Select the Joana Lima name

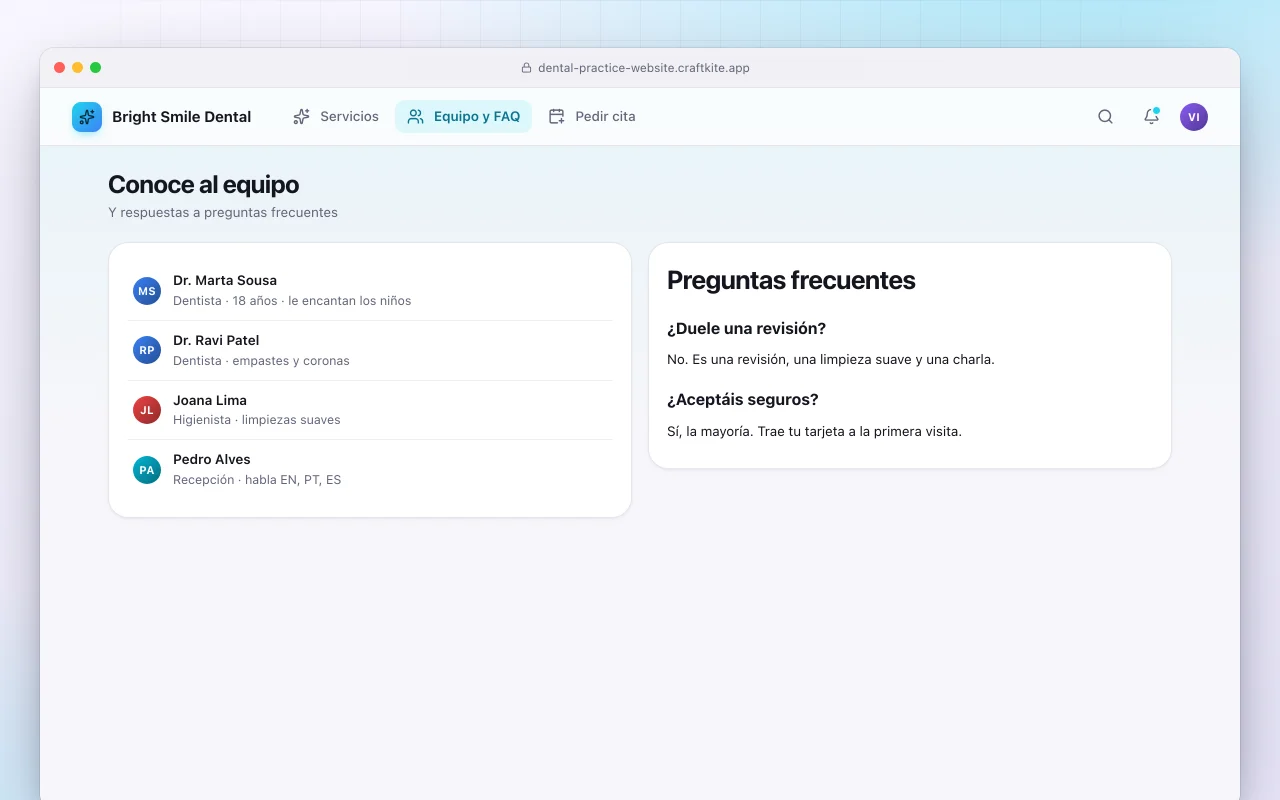click(x=210, y=400)
